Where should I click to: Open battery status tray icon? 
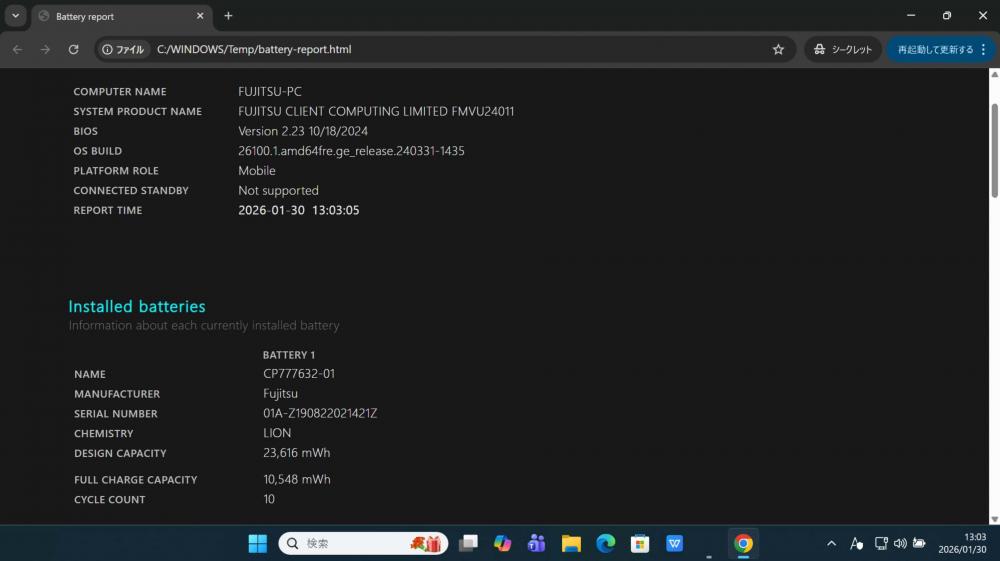tap(919, 543)
